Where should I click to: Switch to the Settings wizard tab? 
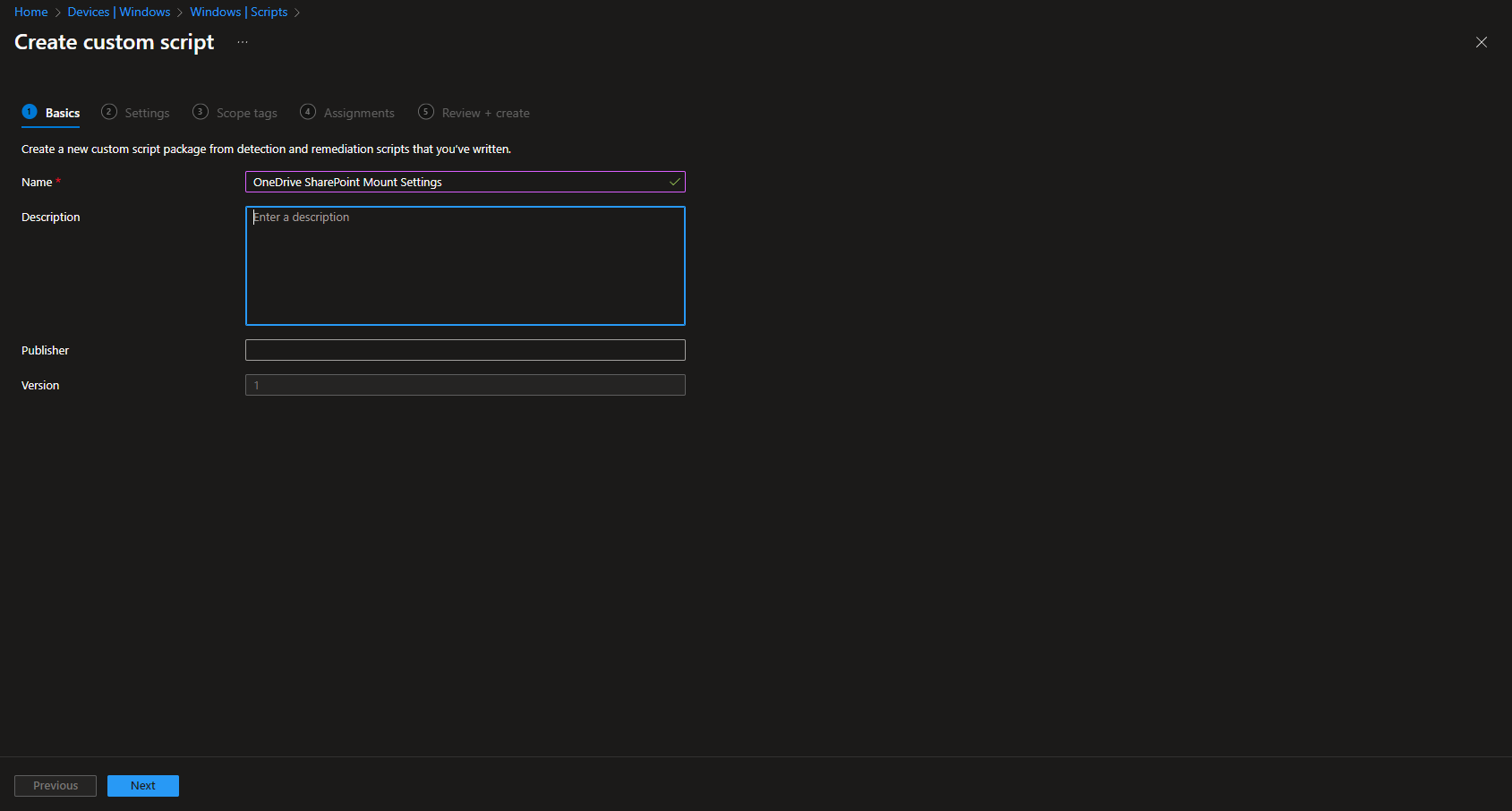click(x=147, y=112)
